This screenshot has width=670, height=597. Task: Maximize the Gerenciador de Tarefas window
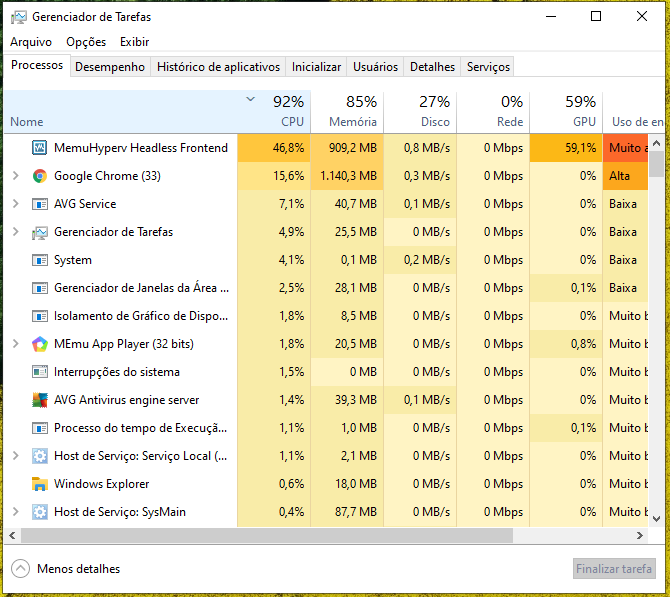pyautogui.click(x=596, y=17)
